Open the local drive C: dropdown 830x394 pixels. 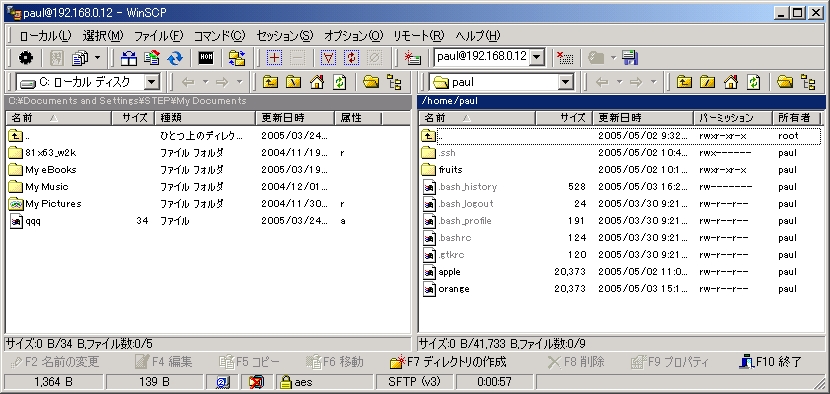[151, 82]
